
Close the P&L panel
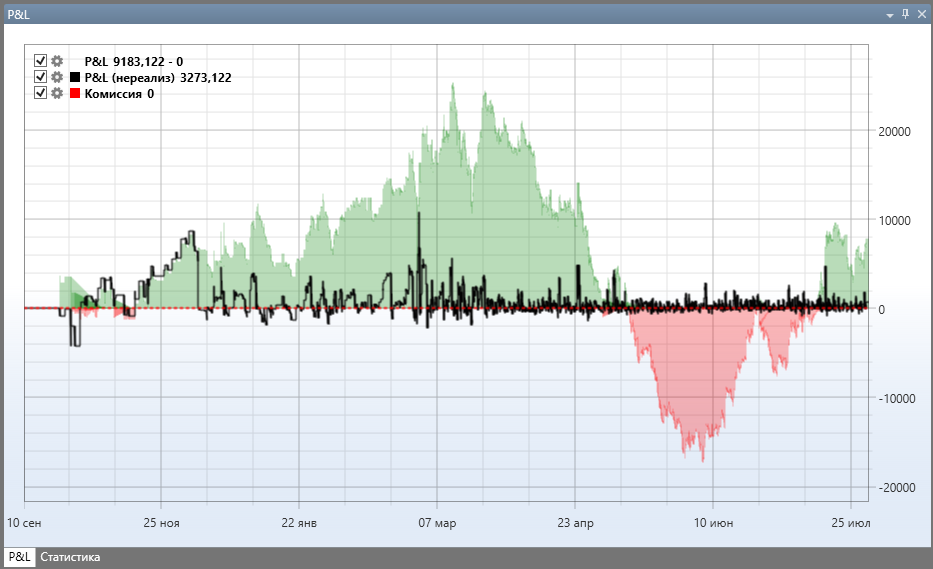(x=922, y=14)
